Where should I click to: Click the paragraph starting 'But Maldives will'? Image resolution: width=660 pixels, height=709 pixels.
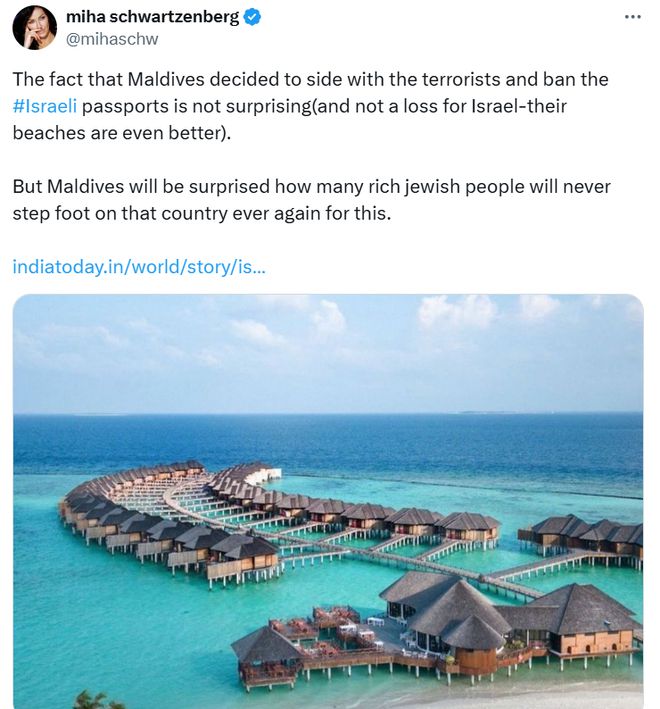click(x=311, y=200)
